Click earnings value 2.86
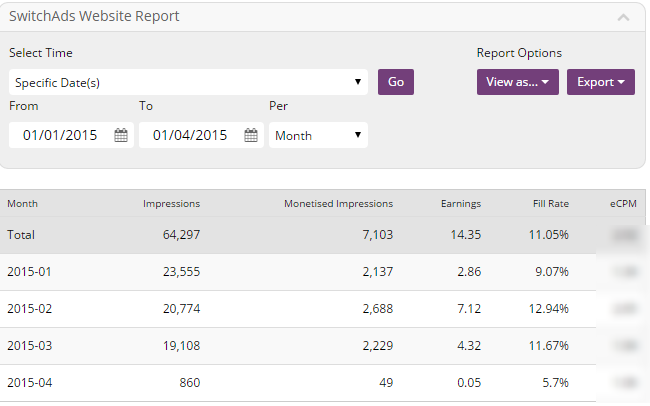The width and height of the screenshot is (650, 406). click(x=469, y=272)
